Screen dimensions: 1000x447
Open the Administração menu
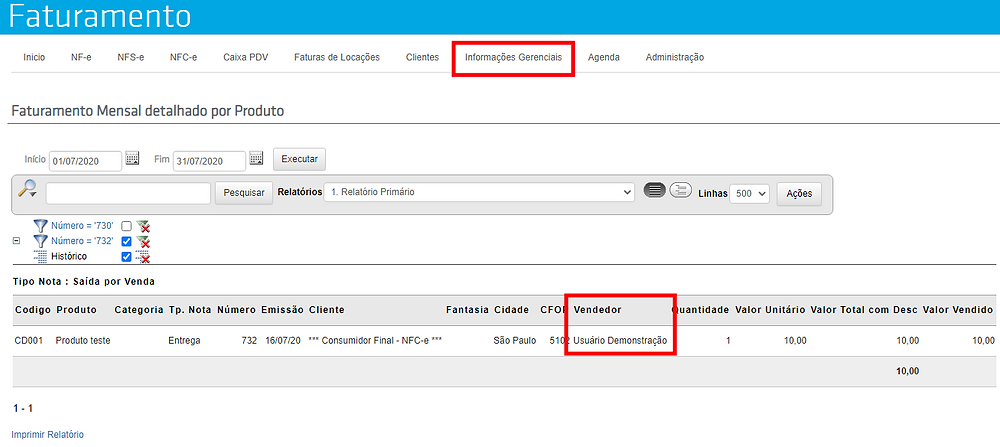point(675,57)
